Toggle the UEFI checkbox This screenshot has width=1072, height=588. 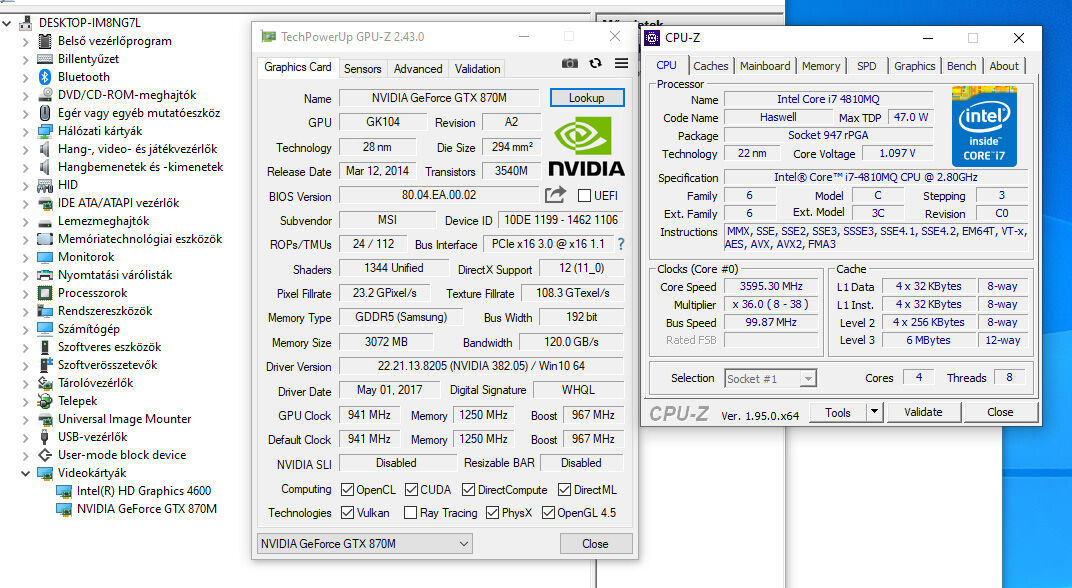585,196
